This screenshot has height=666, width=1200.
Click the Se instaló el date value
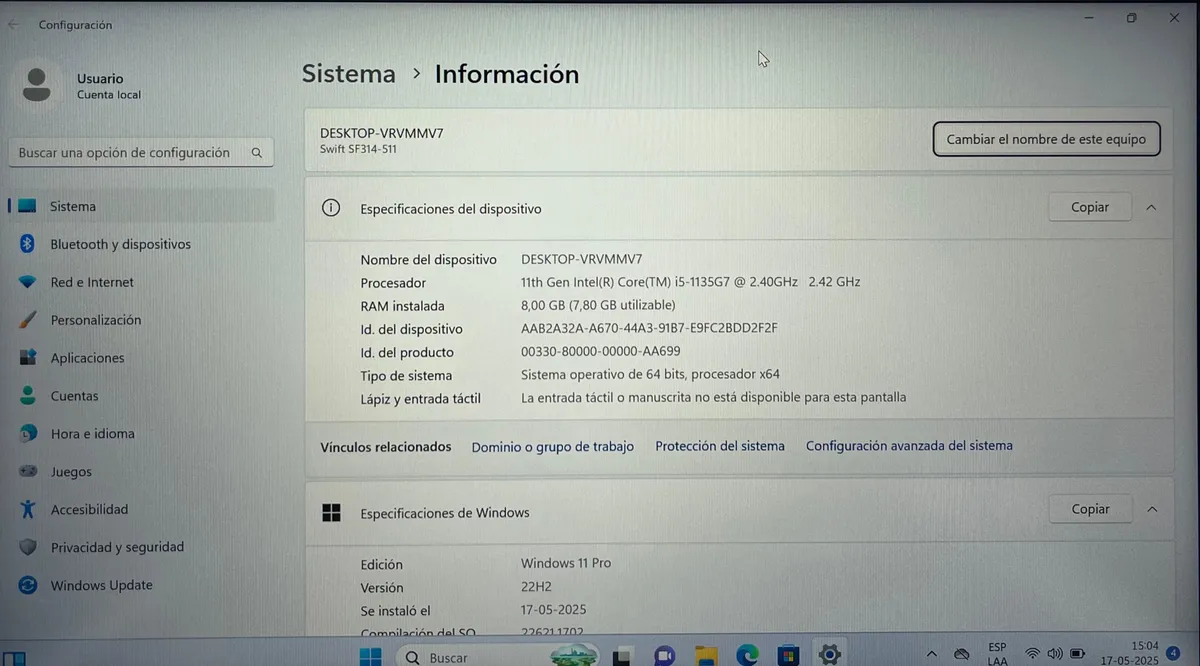tap(553, 610)
